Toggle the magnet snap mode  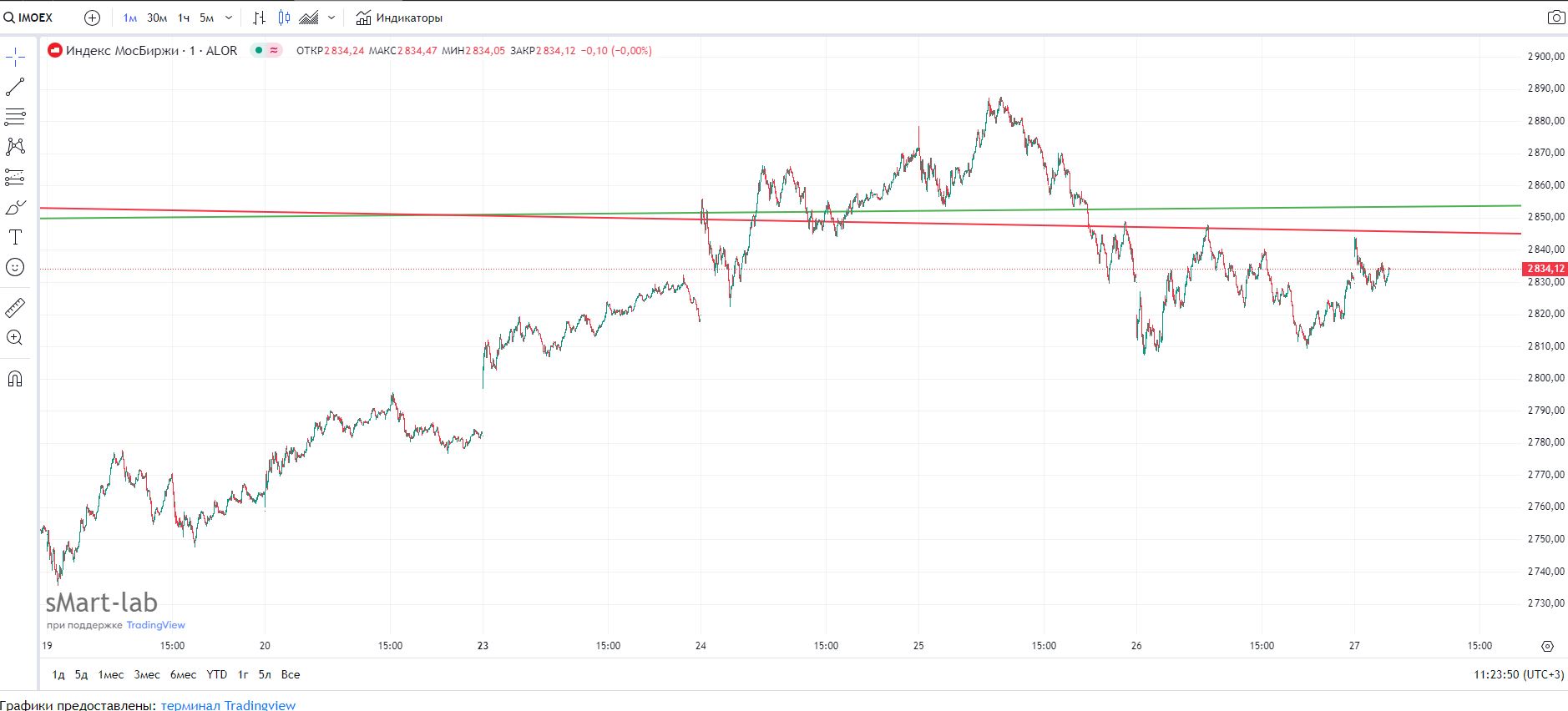tap(15, 379)
